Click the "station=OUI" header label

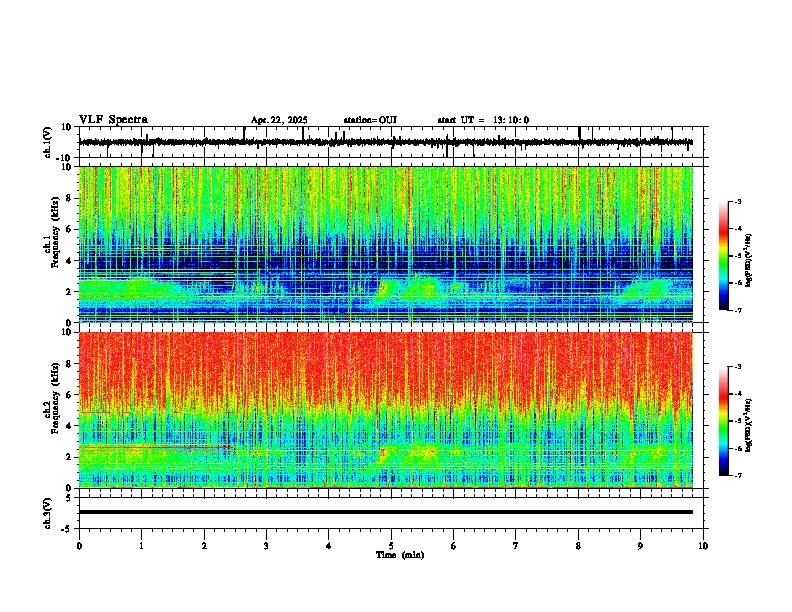[370, 120]
